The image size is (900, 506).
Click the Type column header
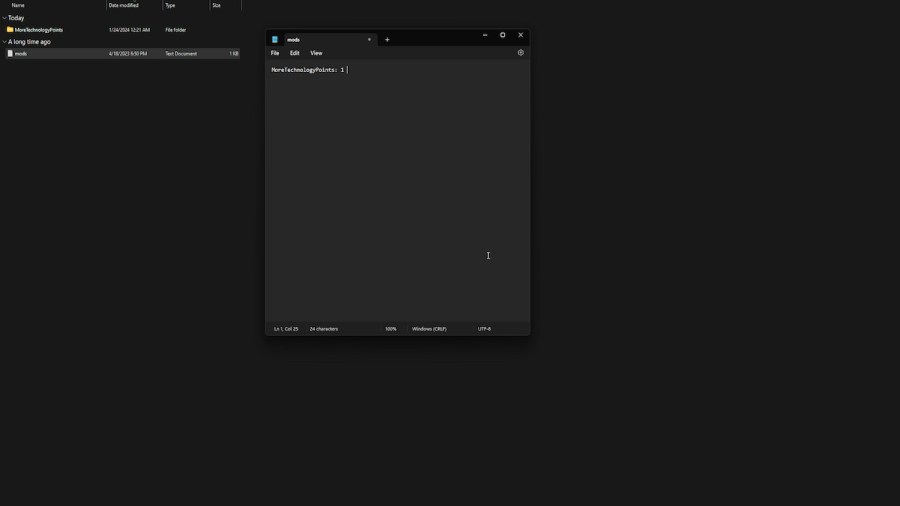coord(170,6)
